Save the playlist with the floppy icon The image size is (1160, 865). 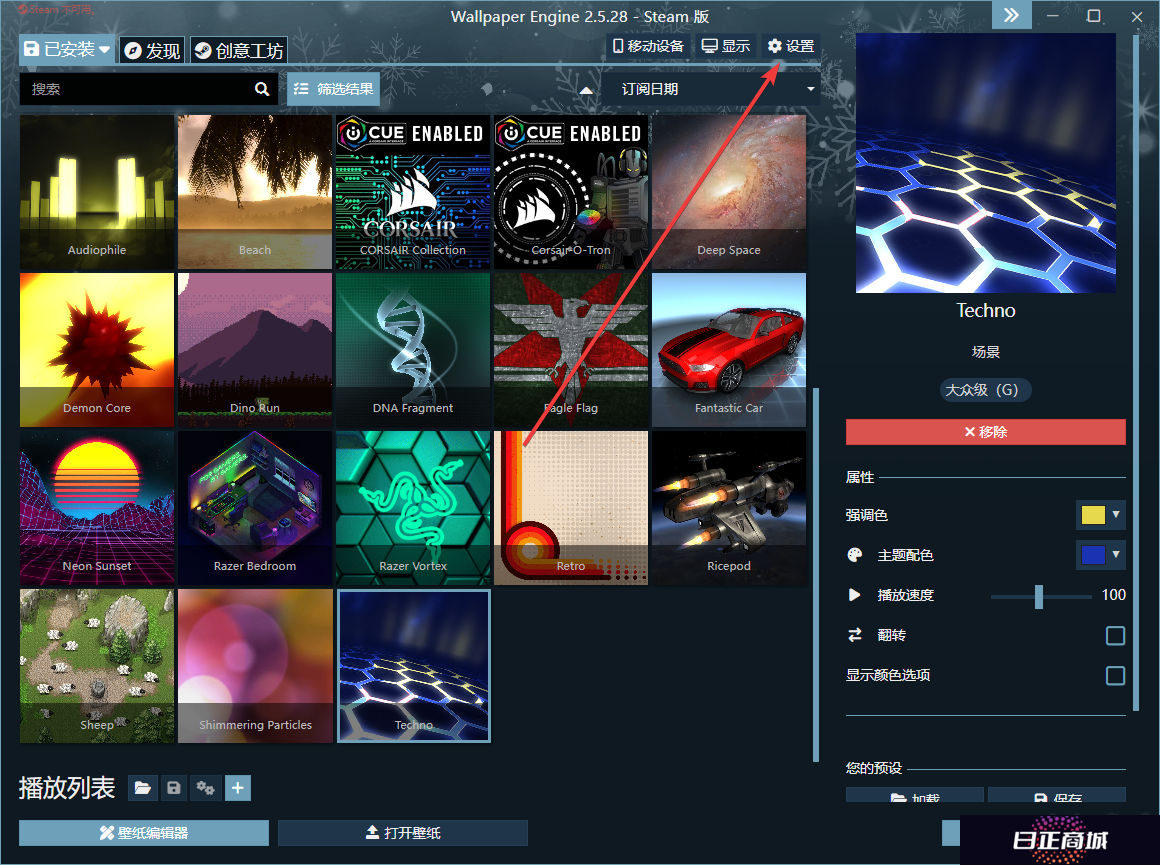pyautogui.click(x=174, y=788)
